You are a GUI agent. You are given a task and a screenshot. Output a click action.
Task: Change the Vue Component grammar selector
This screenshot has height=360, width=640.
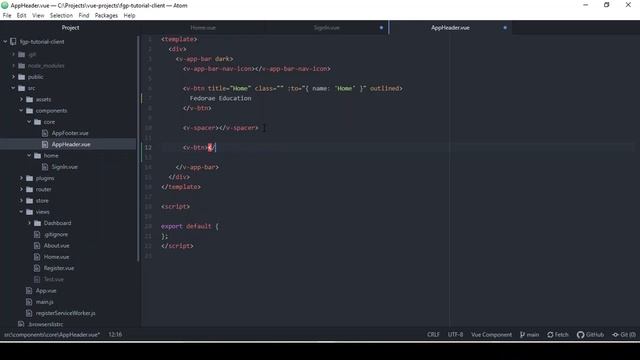[x=491, y=335]
